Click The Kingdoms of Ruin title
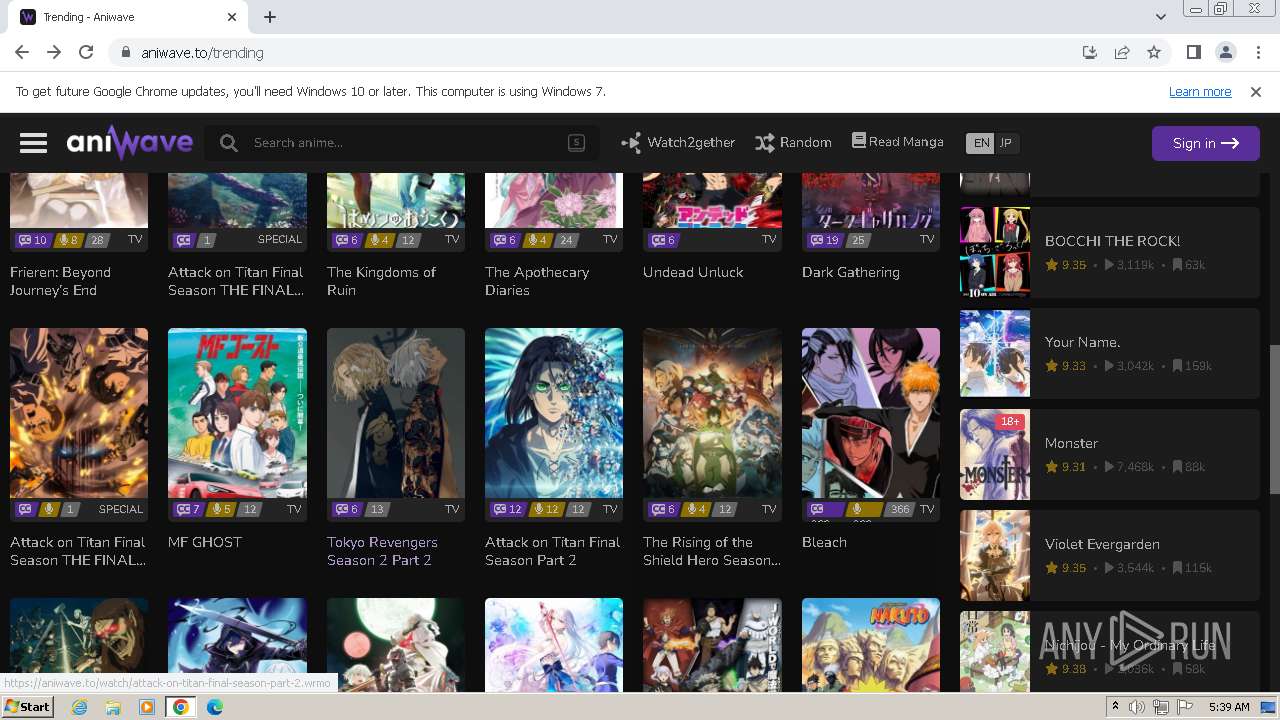 [x=382, y=281]
